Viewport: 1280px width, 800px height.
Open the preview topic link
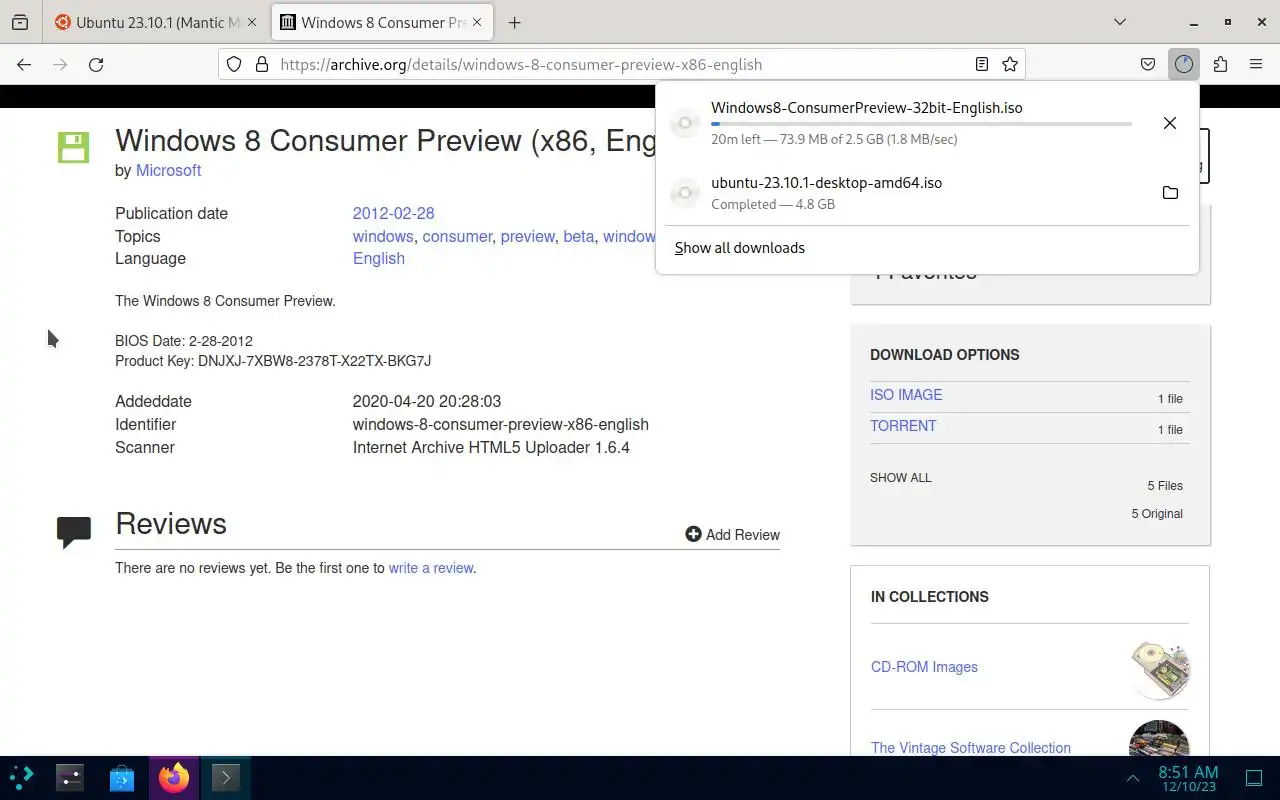[x=527, y=236]
